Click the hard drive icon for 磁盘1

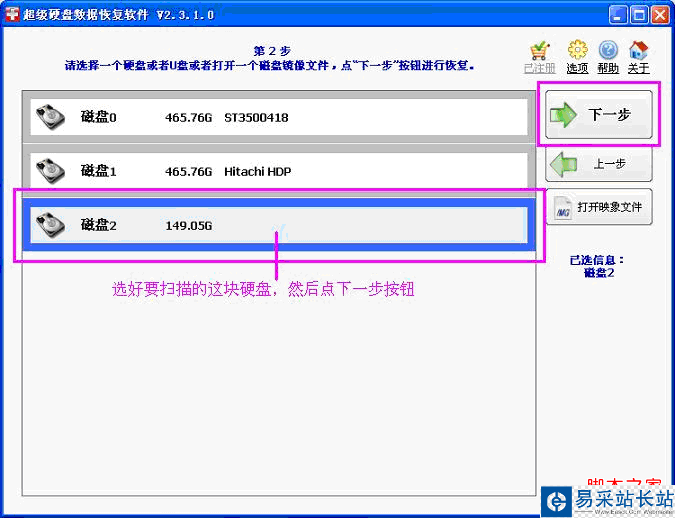click(x=50, y=171)
